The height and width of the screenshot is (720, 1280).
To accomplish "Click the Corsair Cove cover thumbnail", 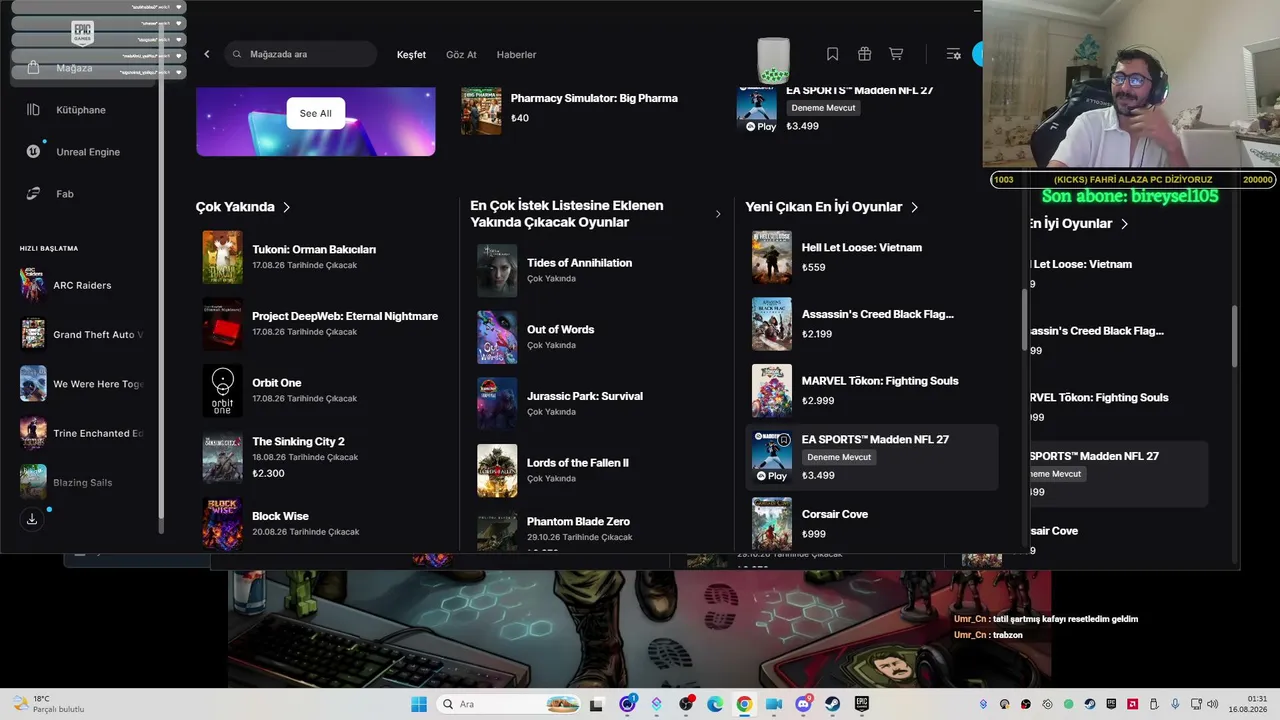I will pyautogui.click(x=772, y=524).
